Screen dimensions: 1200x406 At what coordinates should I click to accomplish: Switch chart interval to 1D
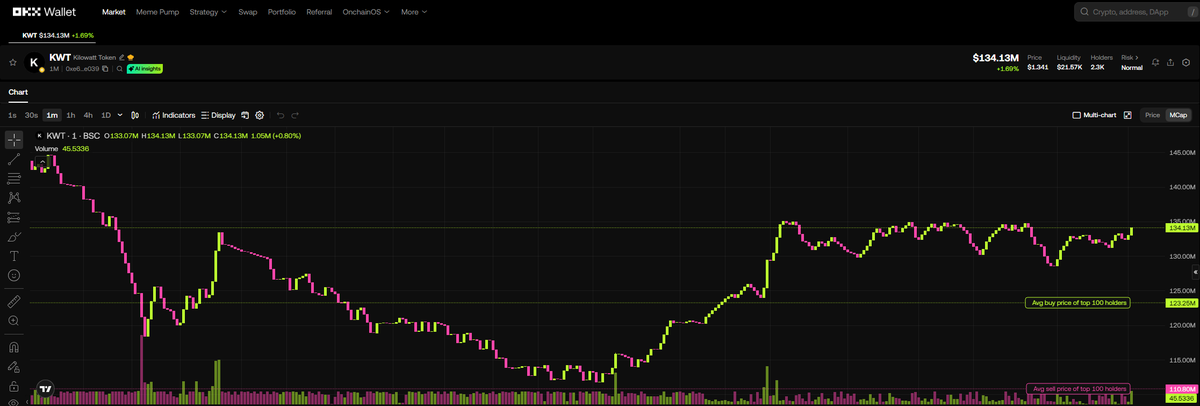pos(106,115)
